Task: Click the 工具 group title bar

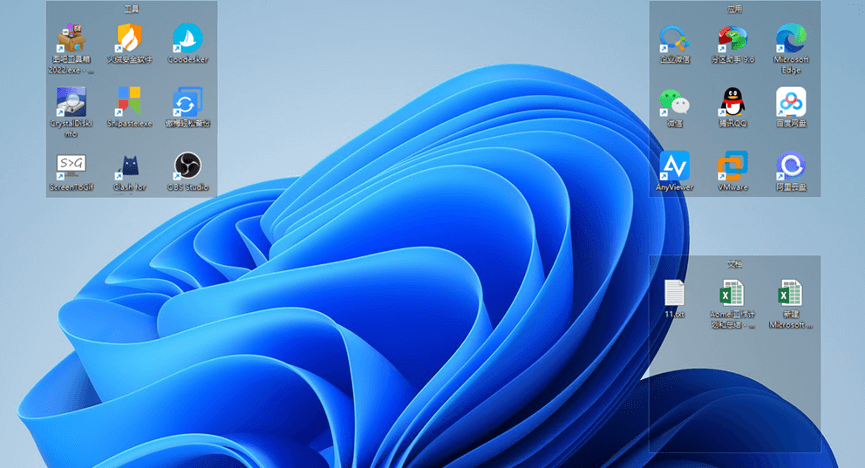Action: 131,8
